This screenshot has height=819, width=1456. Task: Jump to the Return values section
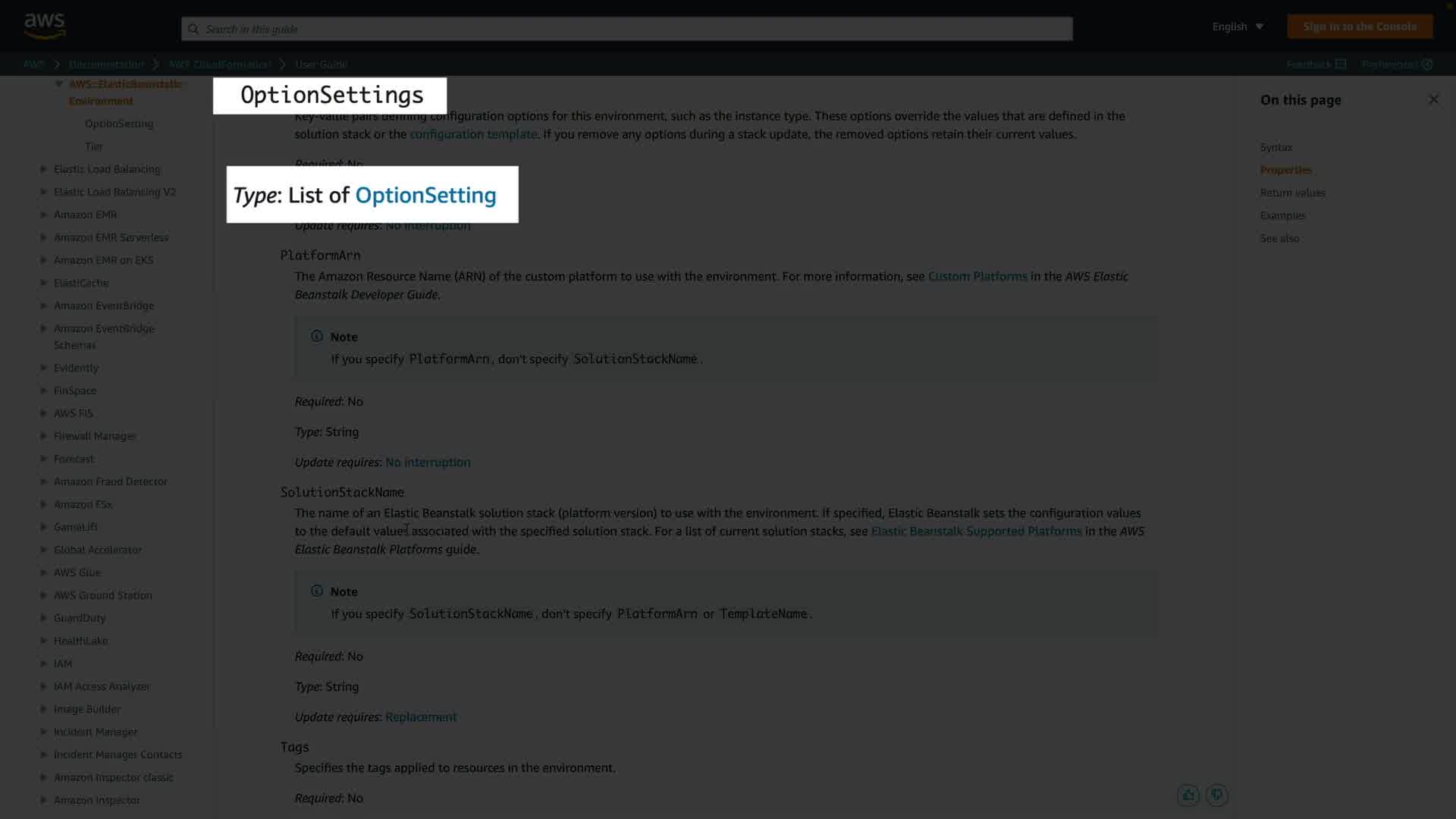tap(1292, 193)
